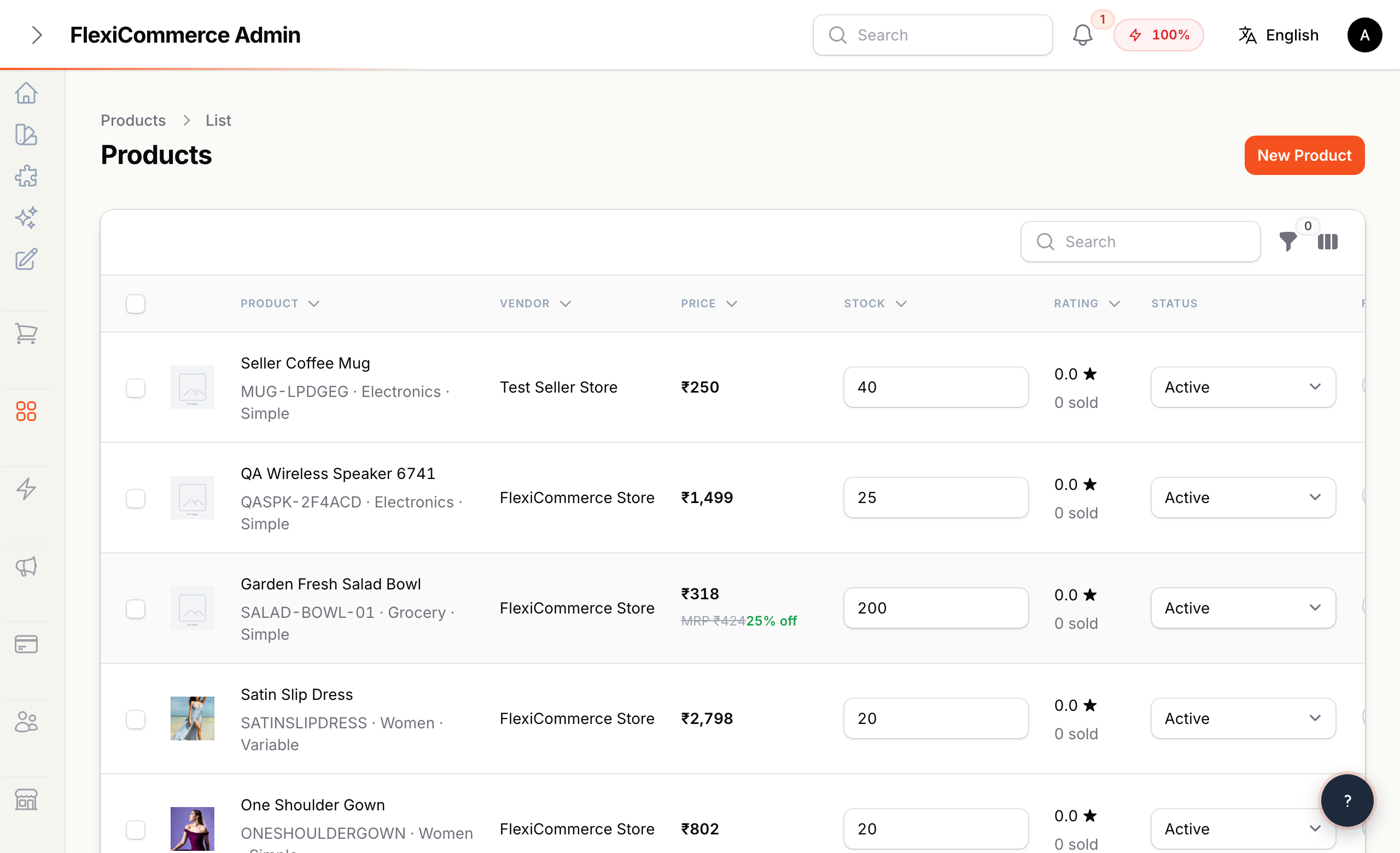Sort by the PRODUCT column header
Viewport: 1400px width, 853px height.
click(280, 303)
